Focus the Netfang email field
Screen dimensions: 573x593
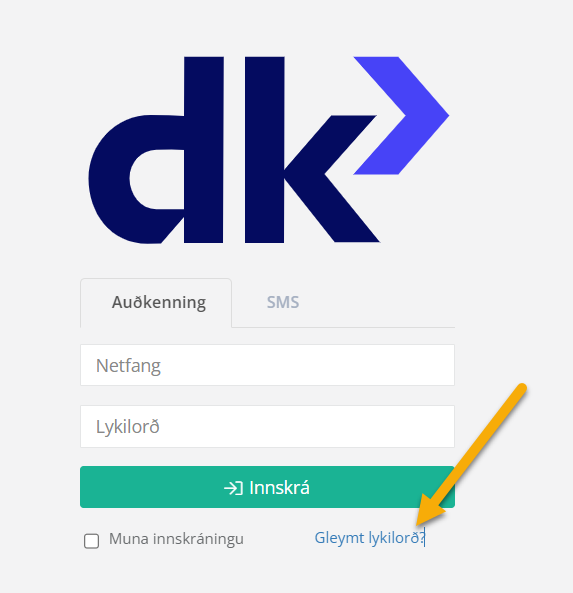pyautogui.click(x=267, y=365)
